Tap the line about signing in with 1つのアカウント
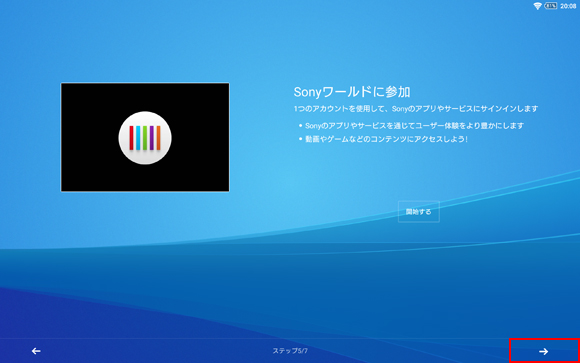 click(x=416, y=108)
